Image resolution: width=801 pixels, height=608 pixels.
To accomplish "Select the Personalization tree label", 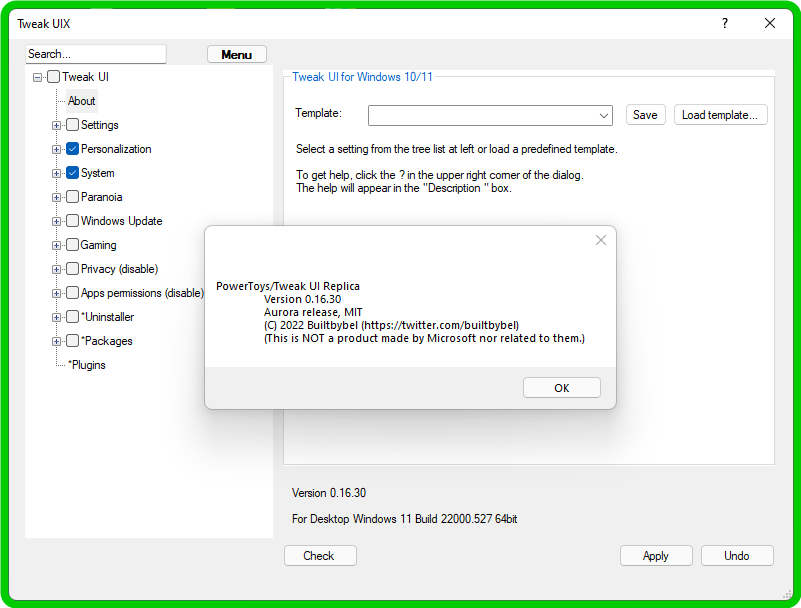I will click(116, 149).
